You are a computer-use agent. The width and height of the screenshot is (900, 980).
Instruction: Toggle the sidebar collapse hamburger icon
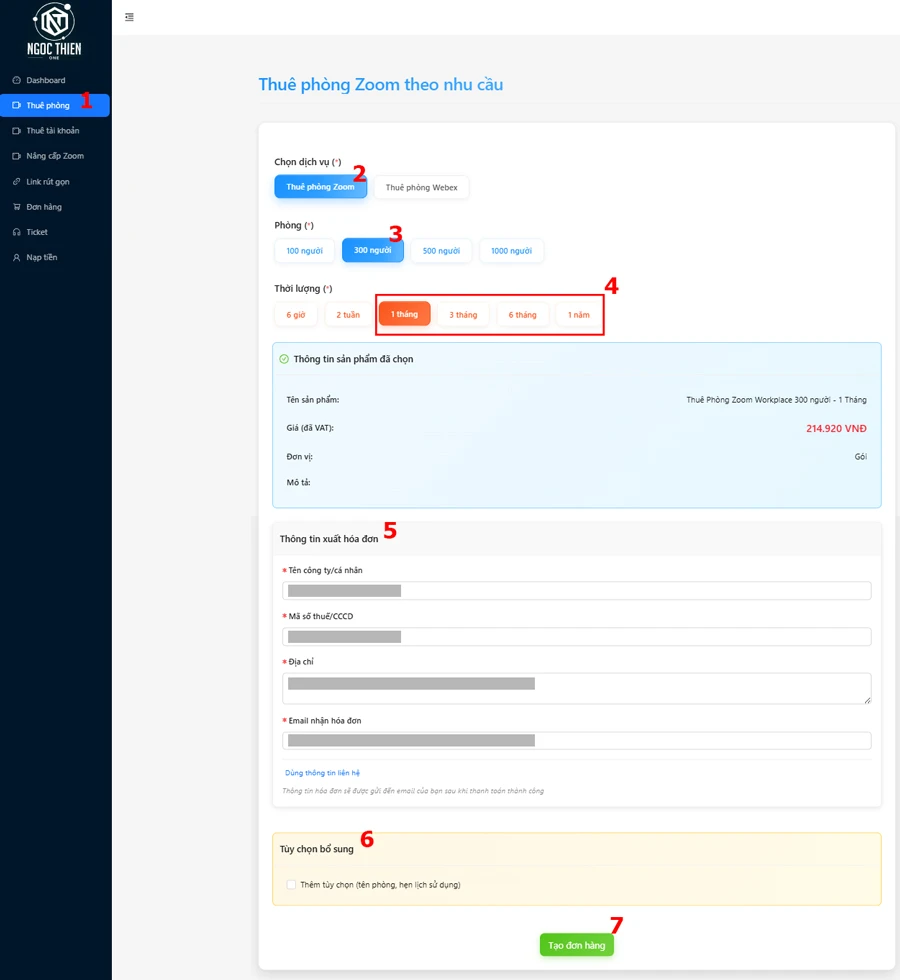(x=129, y=17)
